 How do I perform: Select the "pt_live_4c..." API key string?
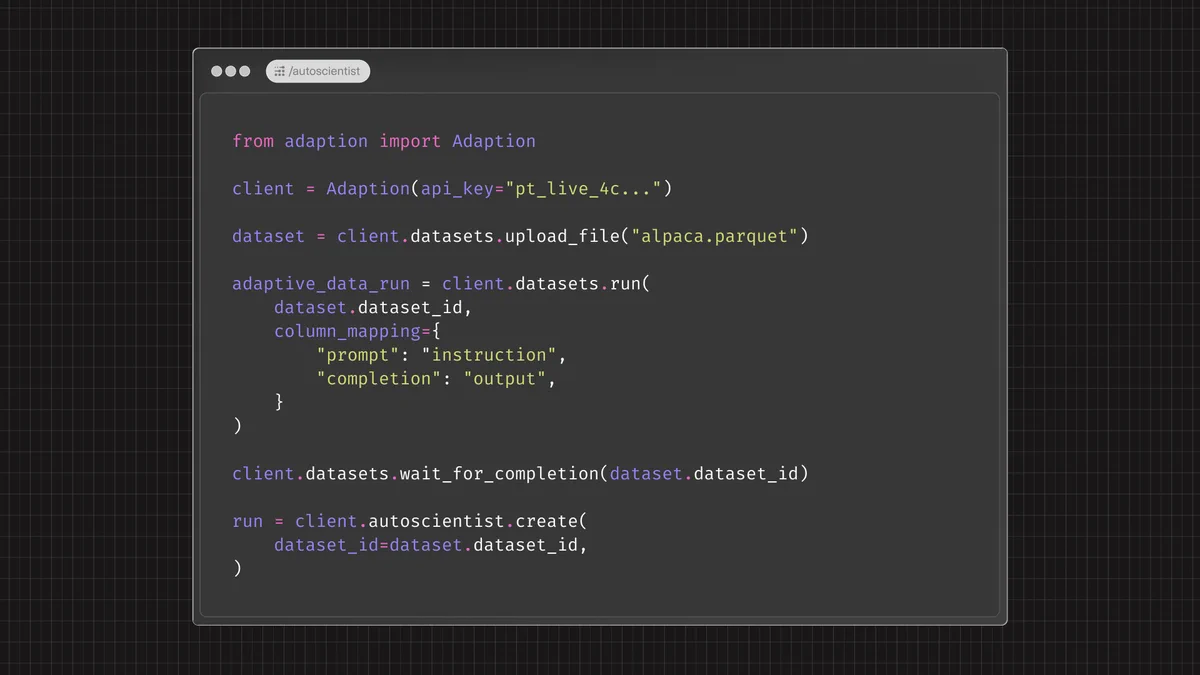point(583,189)
